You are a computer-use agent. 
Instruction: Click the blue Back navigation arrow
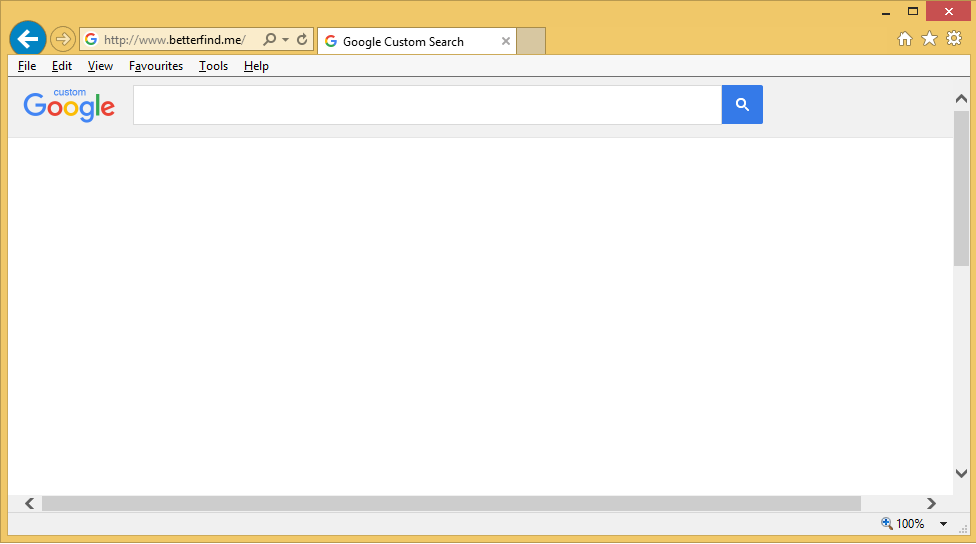tap(28, 40)
